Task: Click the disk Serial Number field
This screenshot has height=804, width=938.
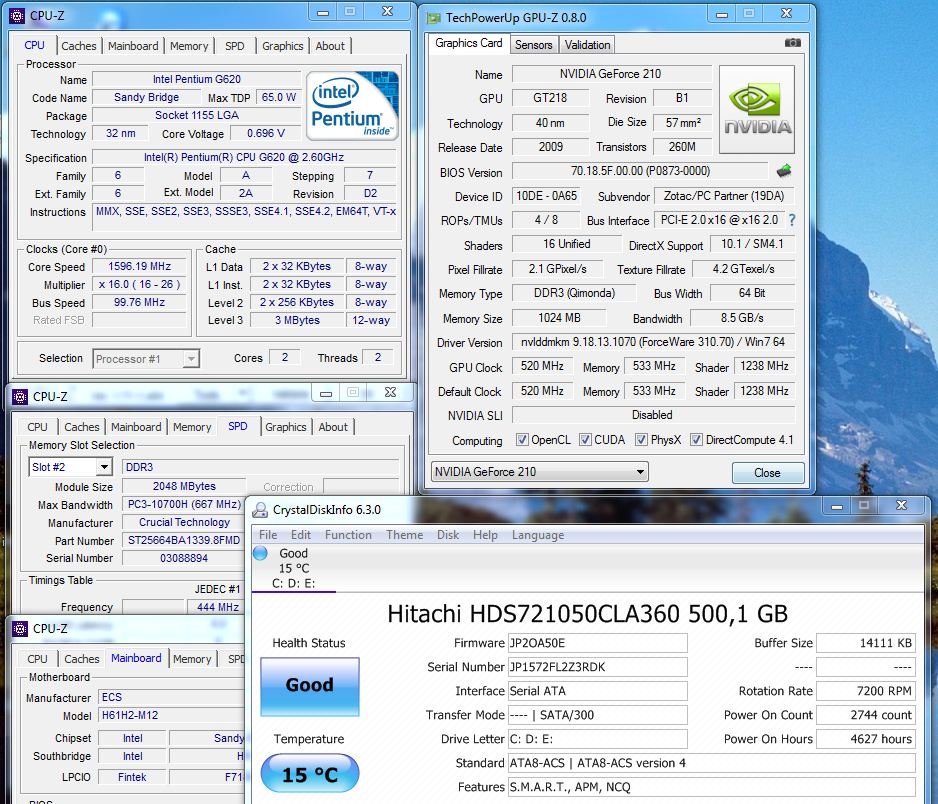Action: (x=599, y=667)
